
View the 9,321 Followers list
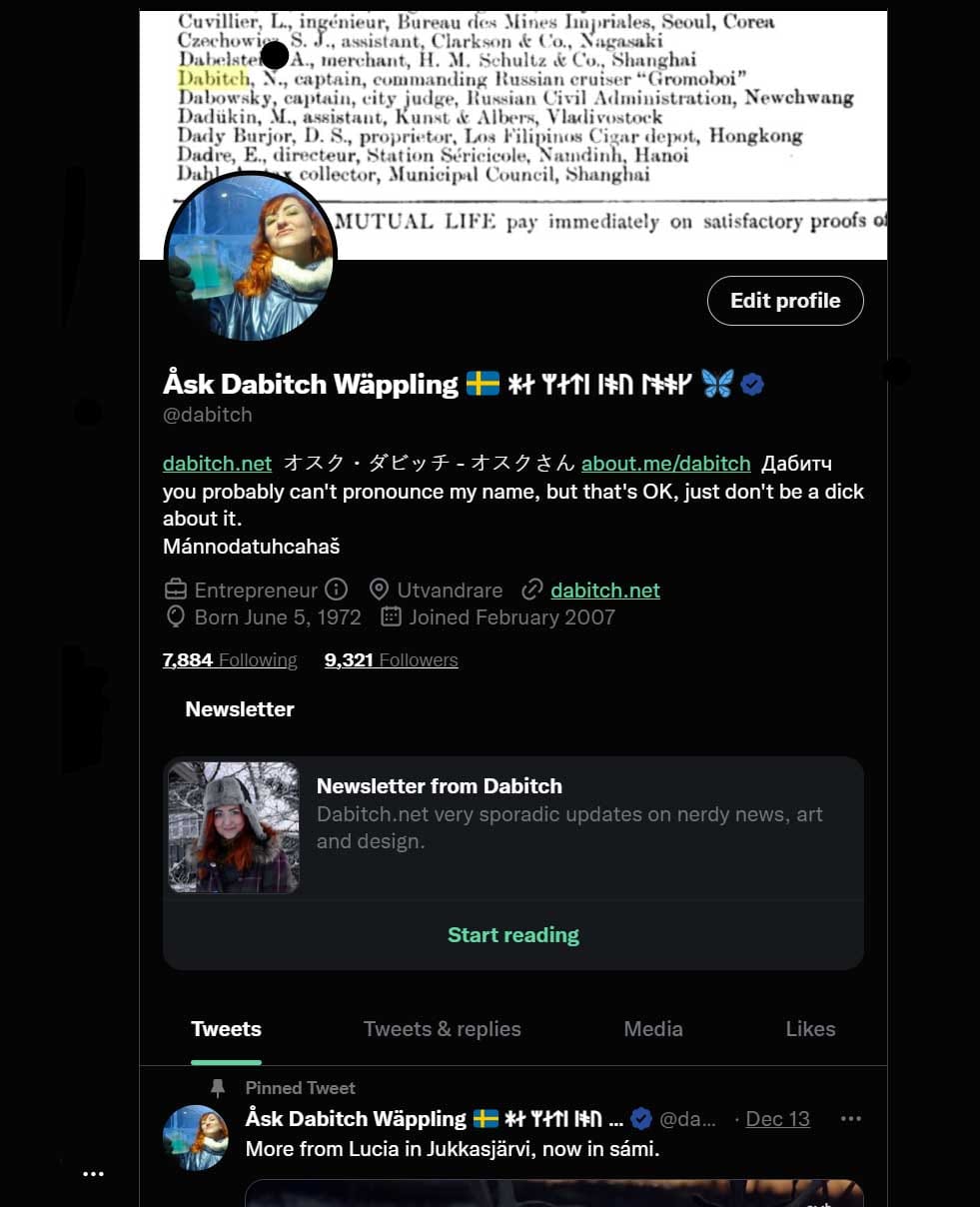pyautogui.click(x=392, y=659)
